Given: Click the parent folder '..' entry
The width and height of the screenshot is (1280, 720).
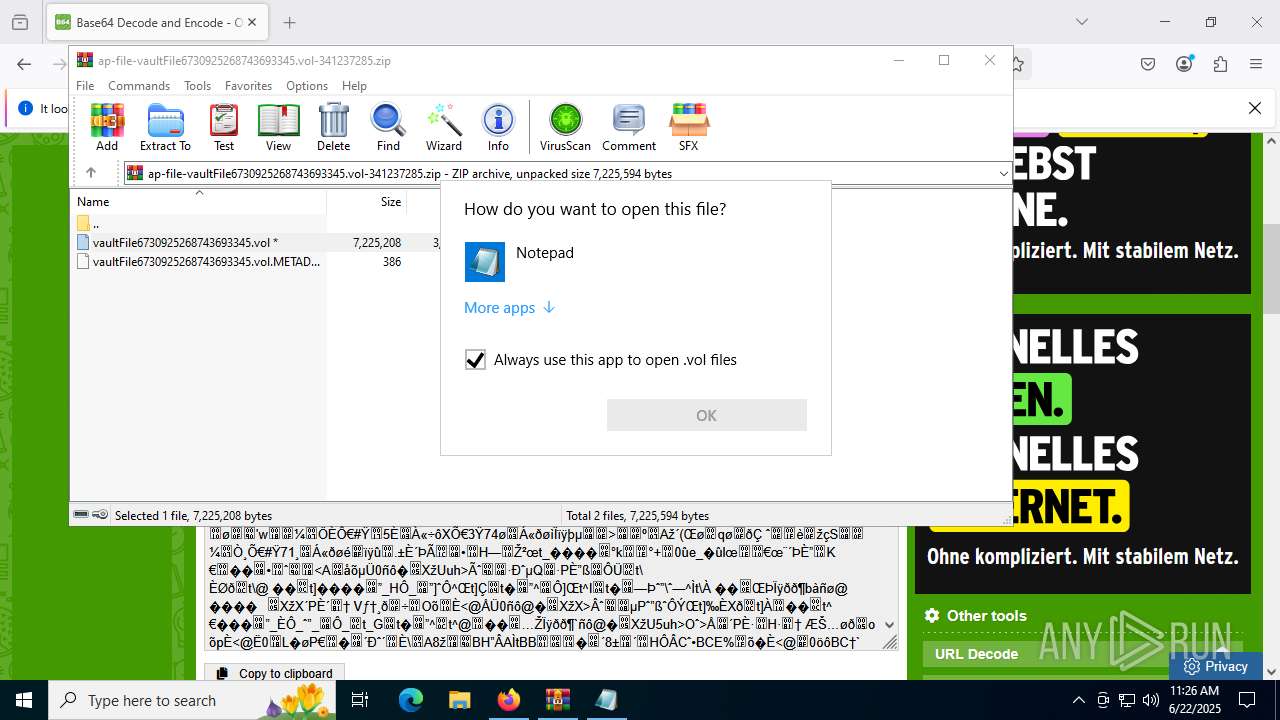Looking at the screenshot, I should (x=95, y=223).
